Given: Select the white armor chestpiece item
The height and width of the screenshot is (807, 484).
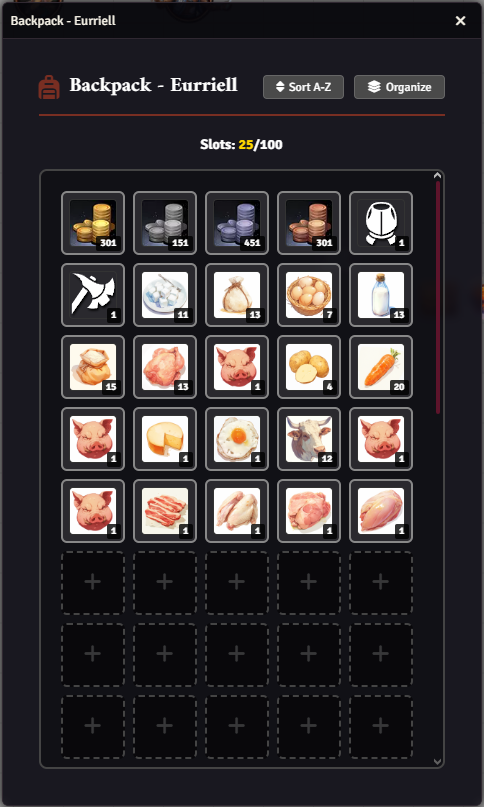Looking at the screenshot, I should [x=381, y=223].
